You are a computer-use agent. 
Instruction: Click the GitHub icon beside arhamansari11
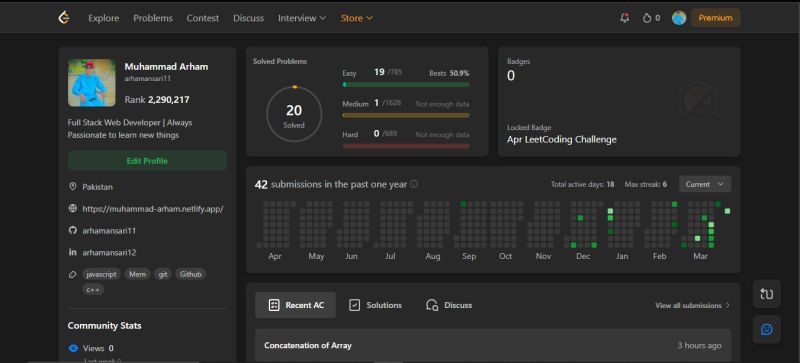(72, 230)
